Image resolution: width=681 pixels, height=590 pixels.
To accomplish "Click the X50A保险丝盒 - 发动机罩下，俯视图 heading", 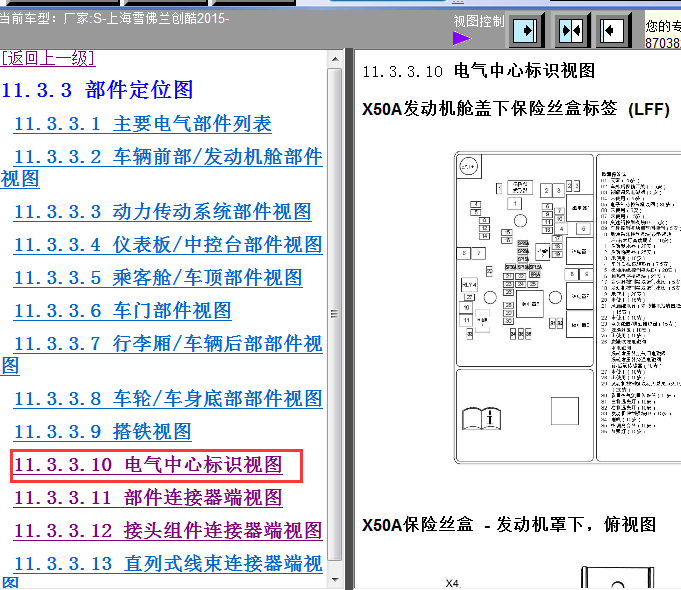I will [509, 524].
